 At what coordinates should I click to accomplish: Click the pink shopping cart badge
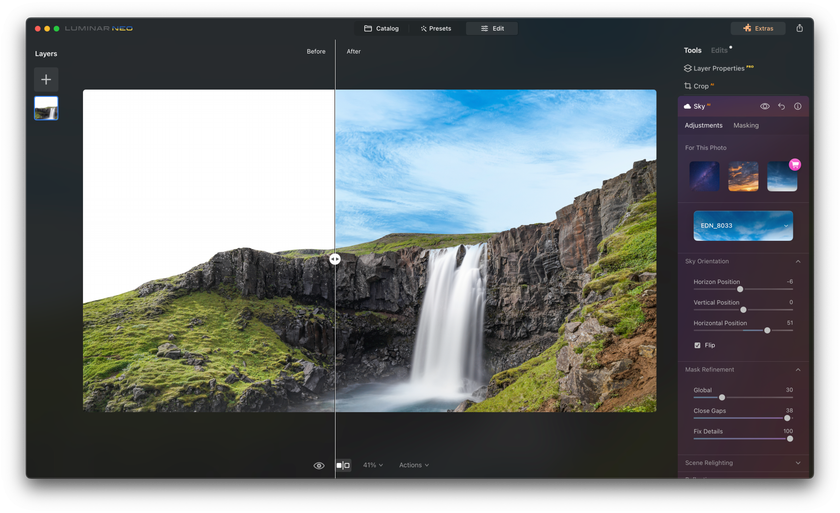795,164
